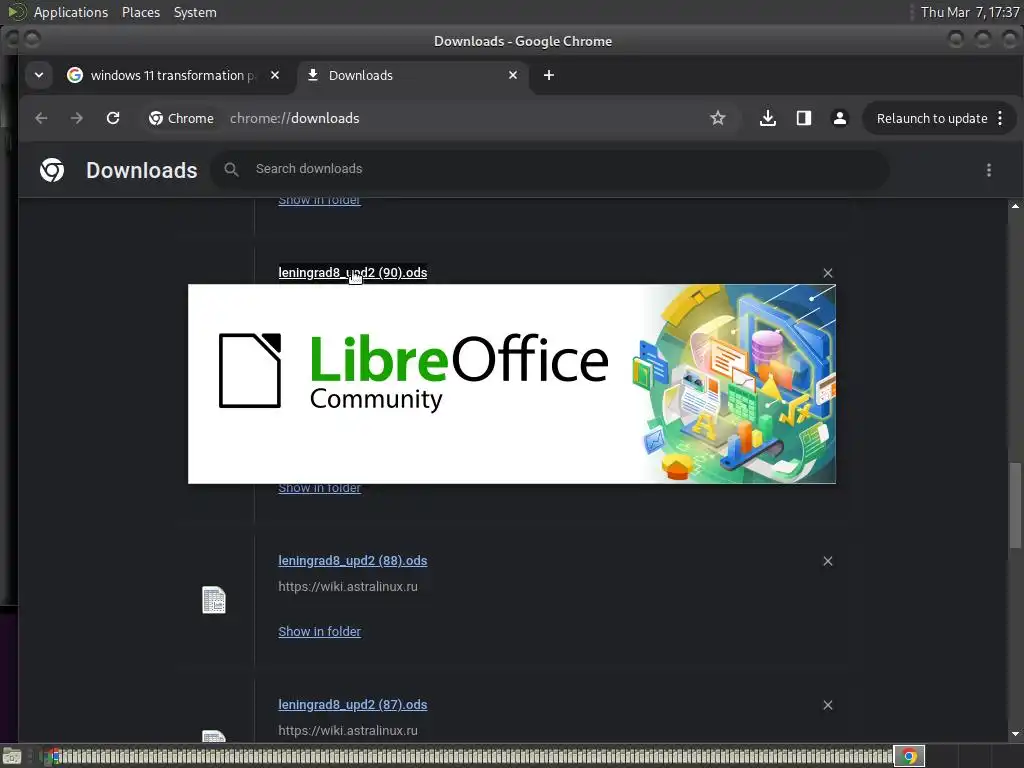Remove leningrad8_upd2 (90).ods from list

(x=828, y=273)
